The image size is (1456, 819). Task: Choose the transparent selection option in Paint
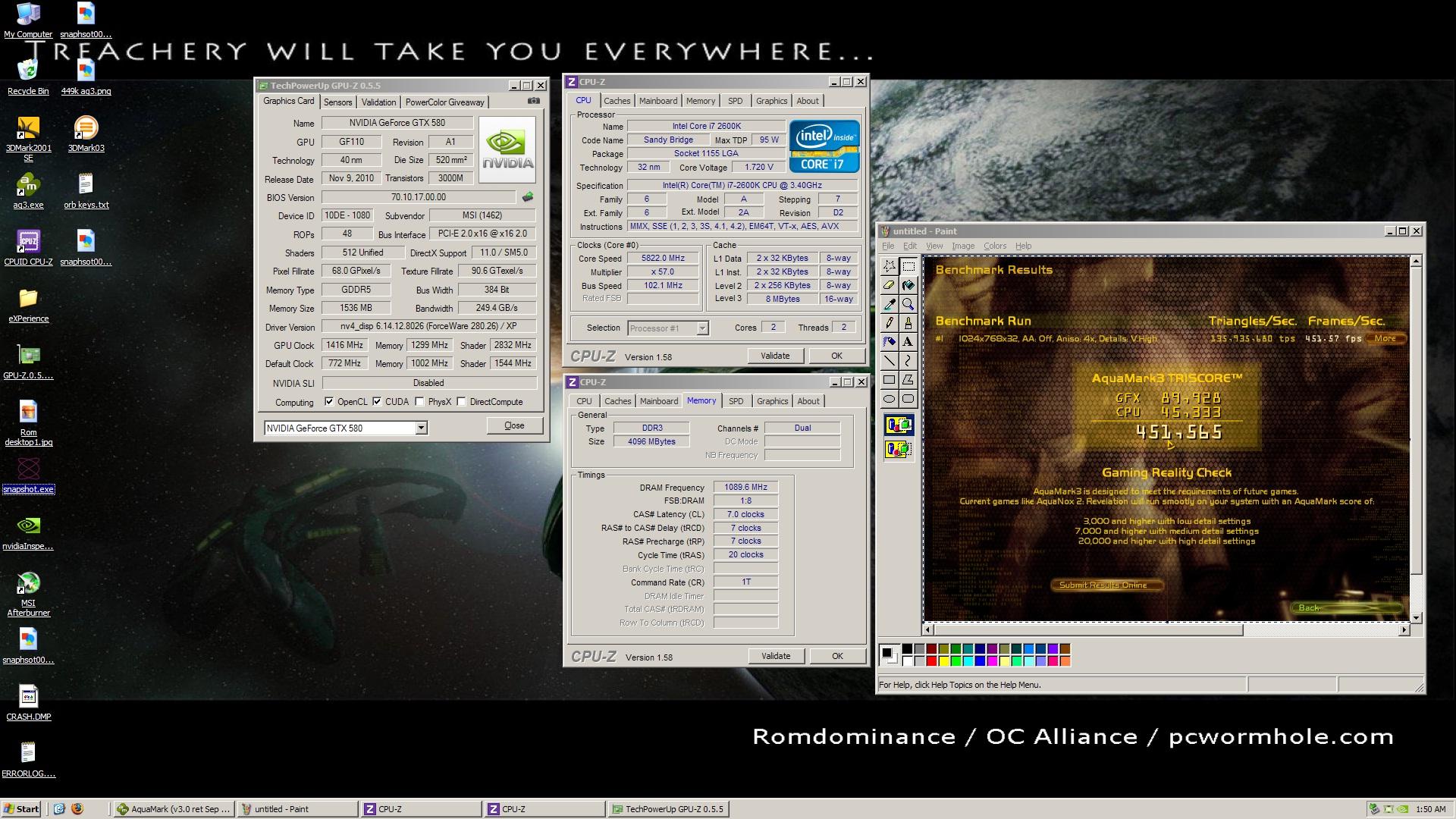[899, 450]
